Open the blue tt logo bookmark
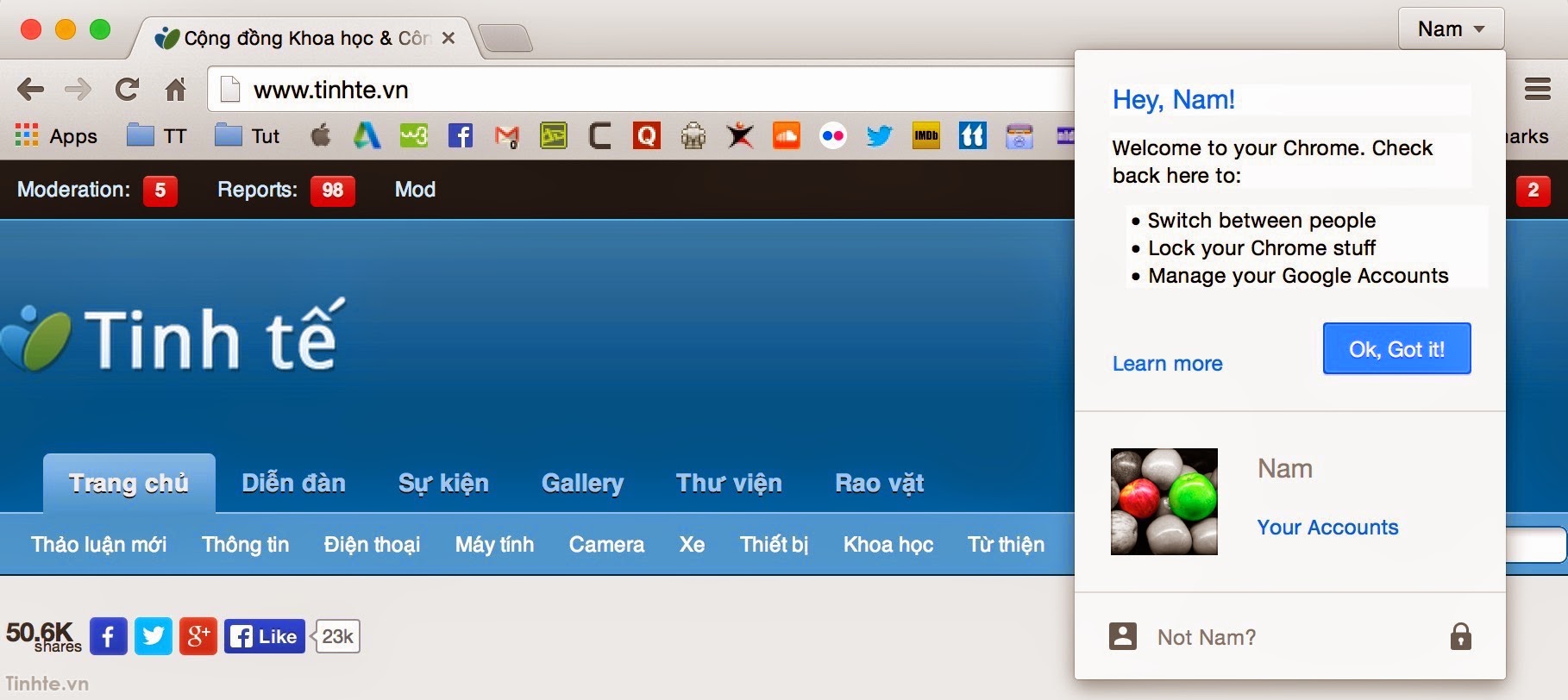 [x=973, y=135]
